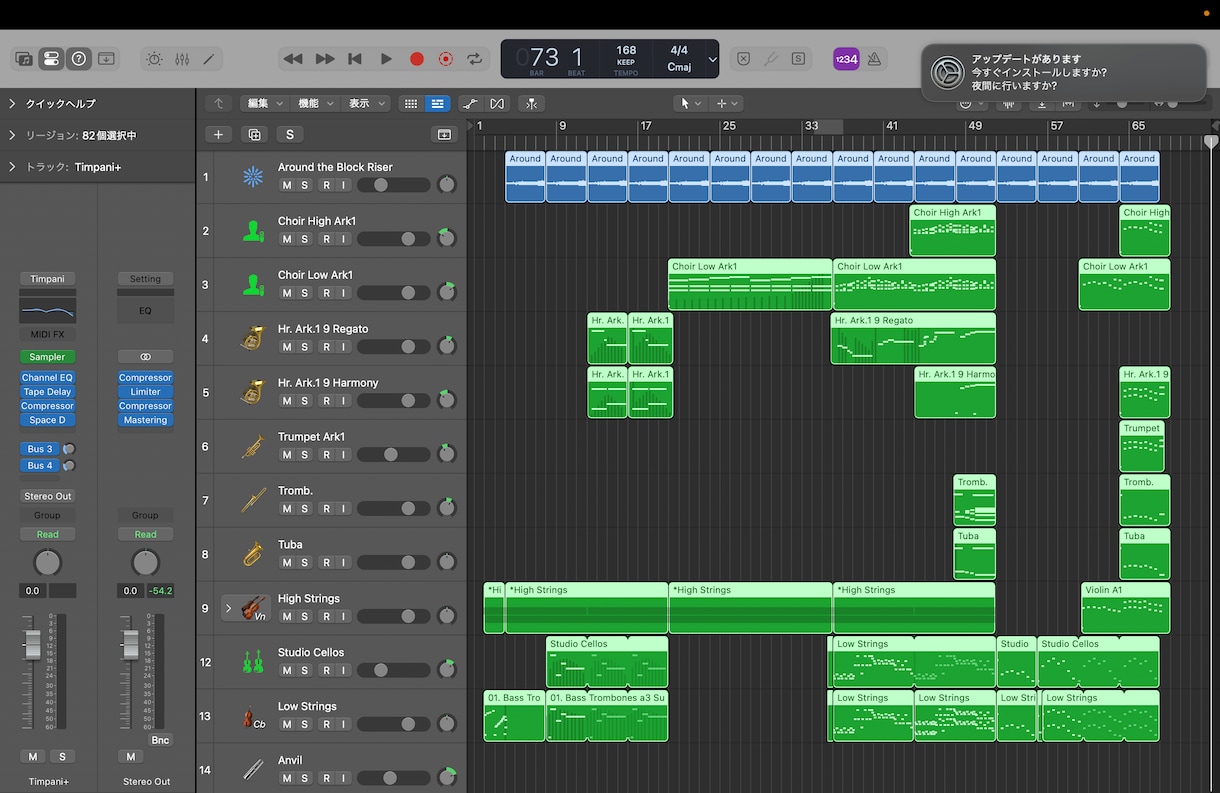Duplicate track with the copy icon
1220x793 pixels.
254,134
